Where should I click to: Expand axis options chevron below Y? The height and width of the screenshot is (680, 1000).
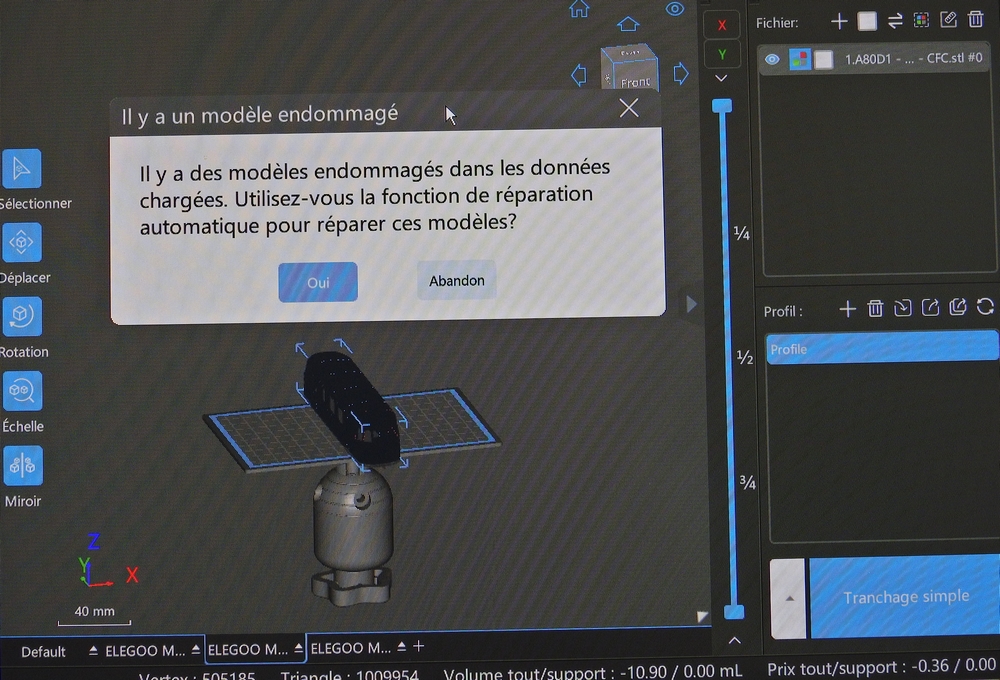(x=721, y=78)
